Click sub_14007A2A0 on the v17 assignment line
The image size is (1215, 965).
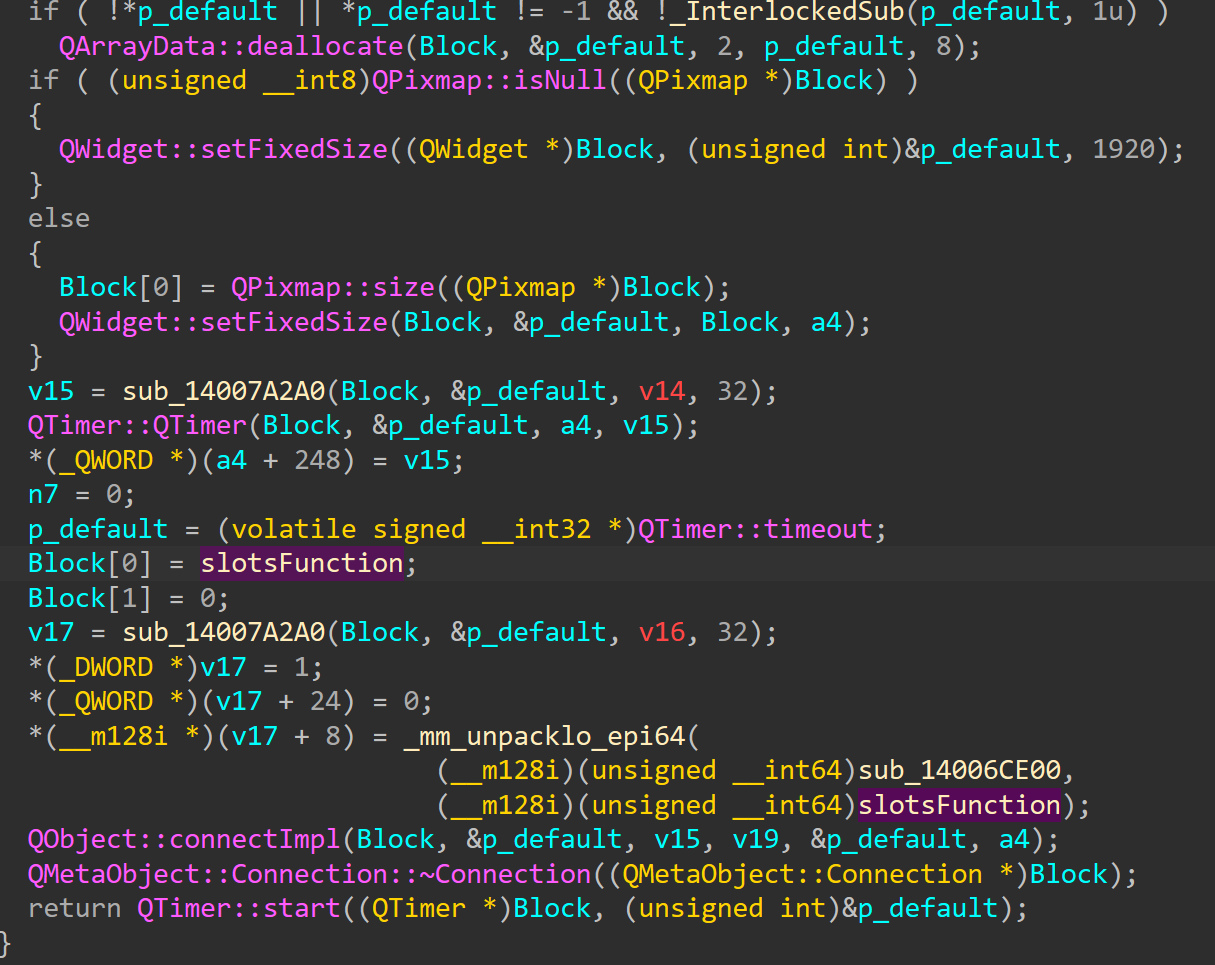(225, 632)
